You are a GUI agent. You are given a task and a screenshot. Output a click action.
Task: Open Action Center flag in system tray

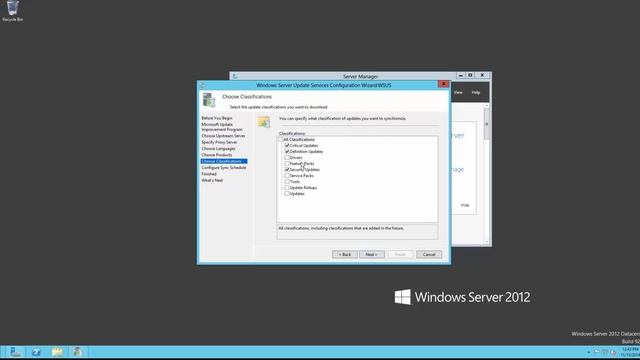tap(597, 352)
